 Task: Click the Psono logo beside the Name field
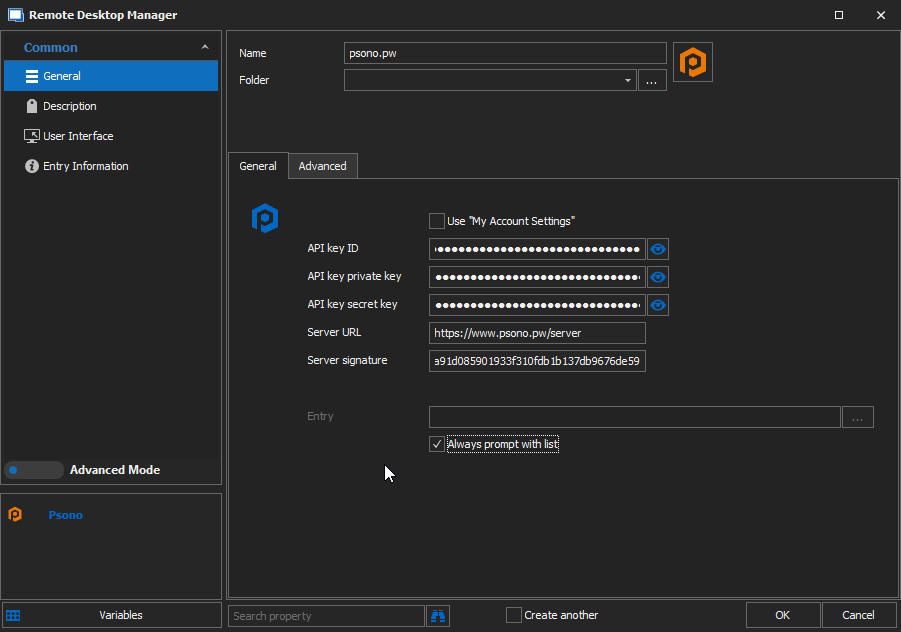pyautogui.click(x=694, y=61)
